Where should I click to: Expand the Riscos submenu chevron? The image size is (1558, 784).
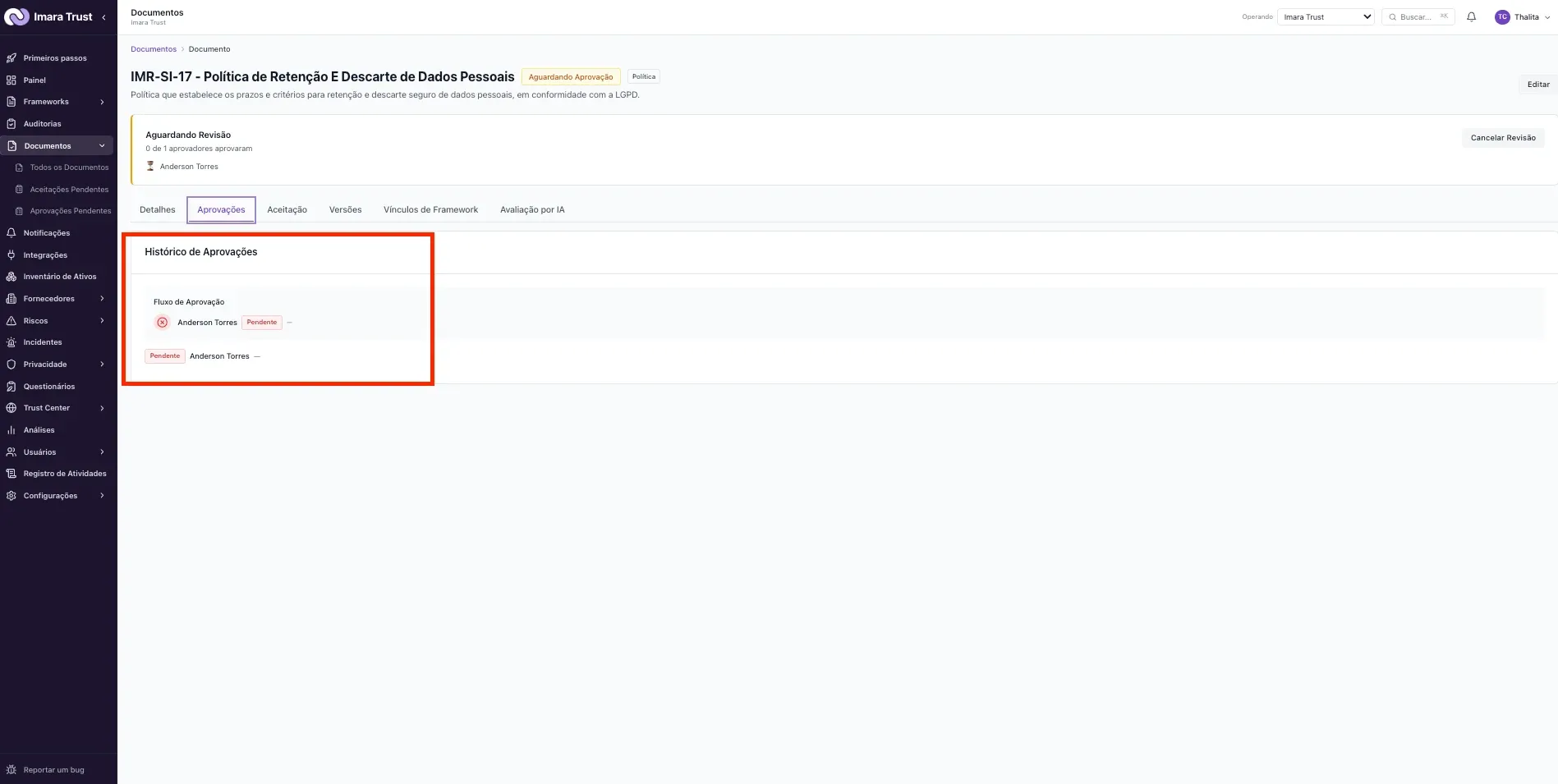[102, 321]
